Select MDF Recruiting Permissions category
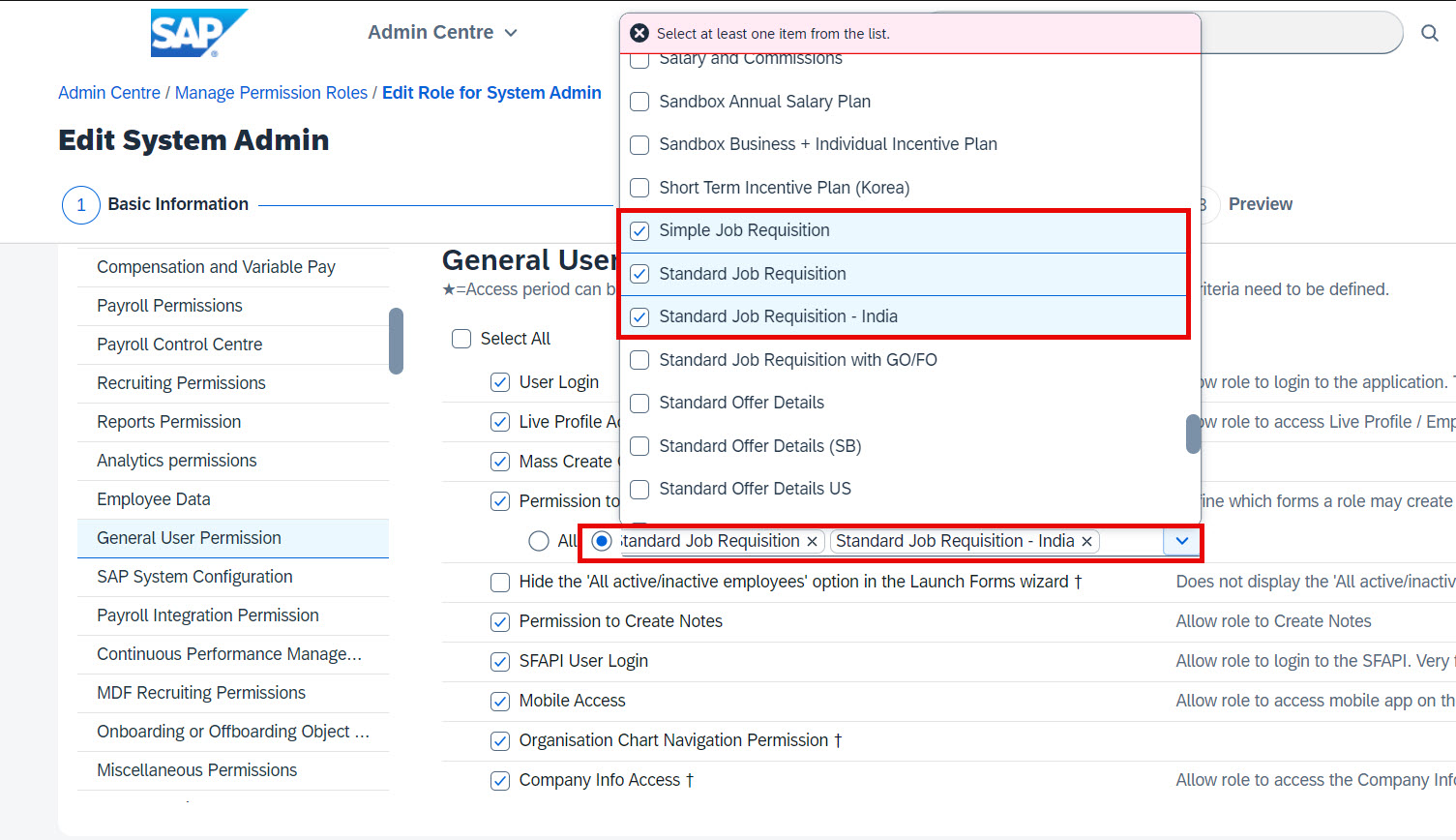Screen dimensions: 1456x840 233,693
